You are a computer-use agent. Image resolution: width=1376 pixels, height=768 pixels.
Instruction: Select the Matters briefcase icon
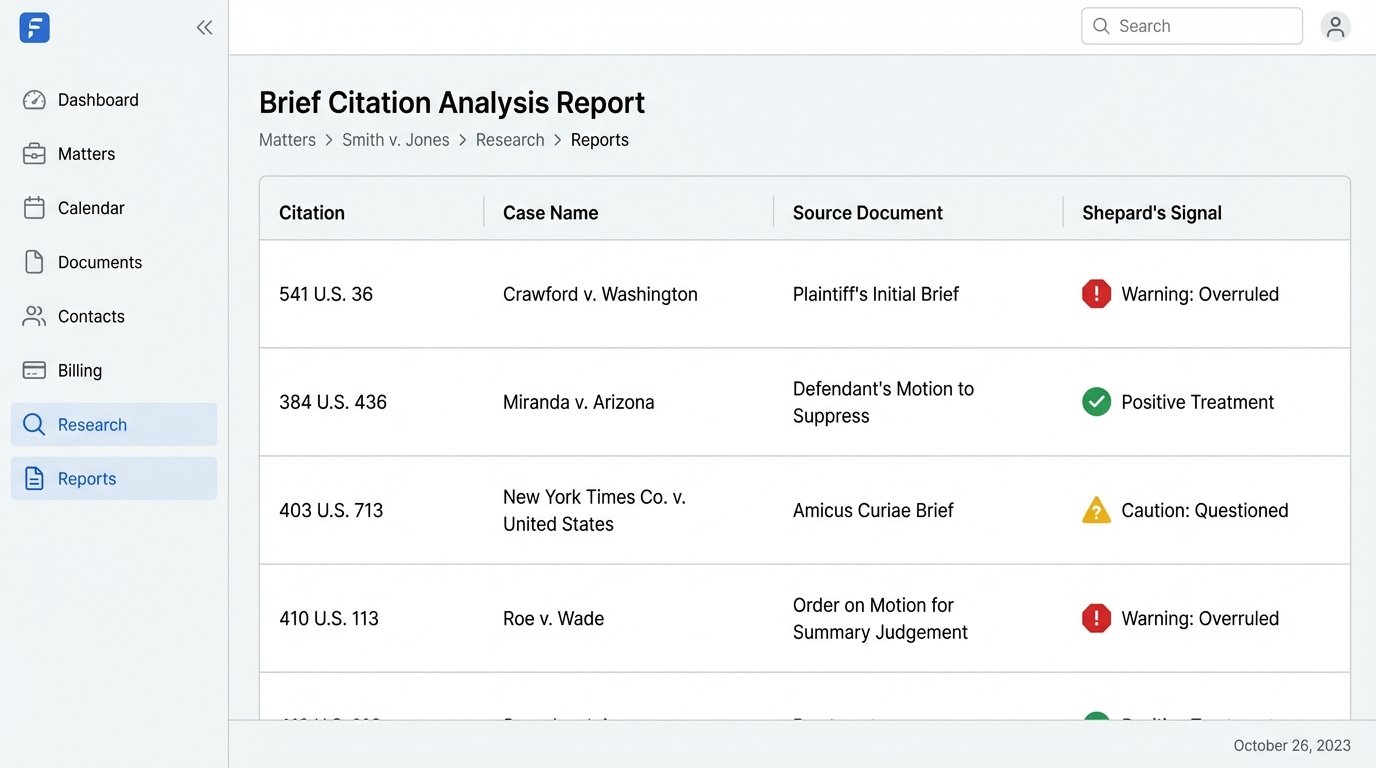point(34,153)
